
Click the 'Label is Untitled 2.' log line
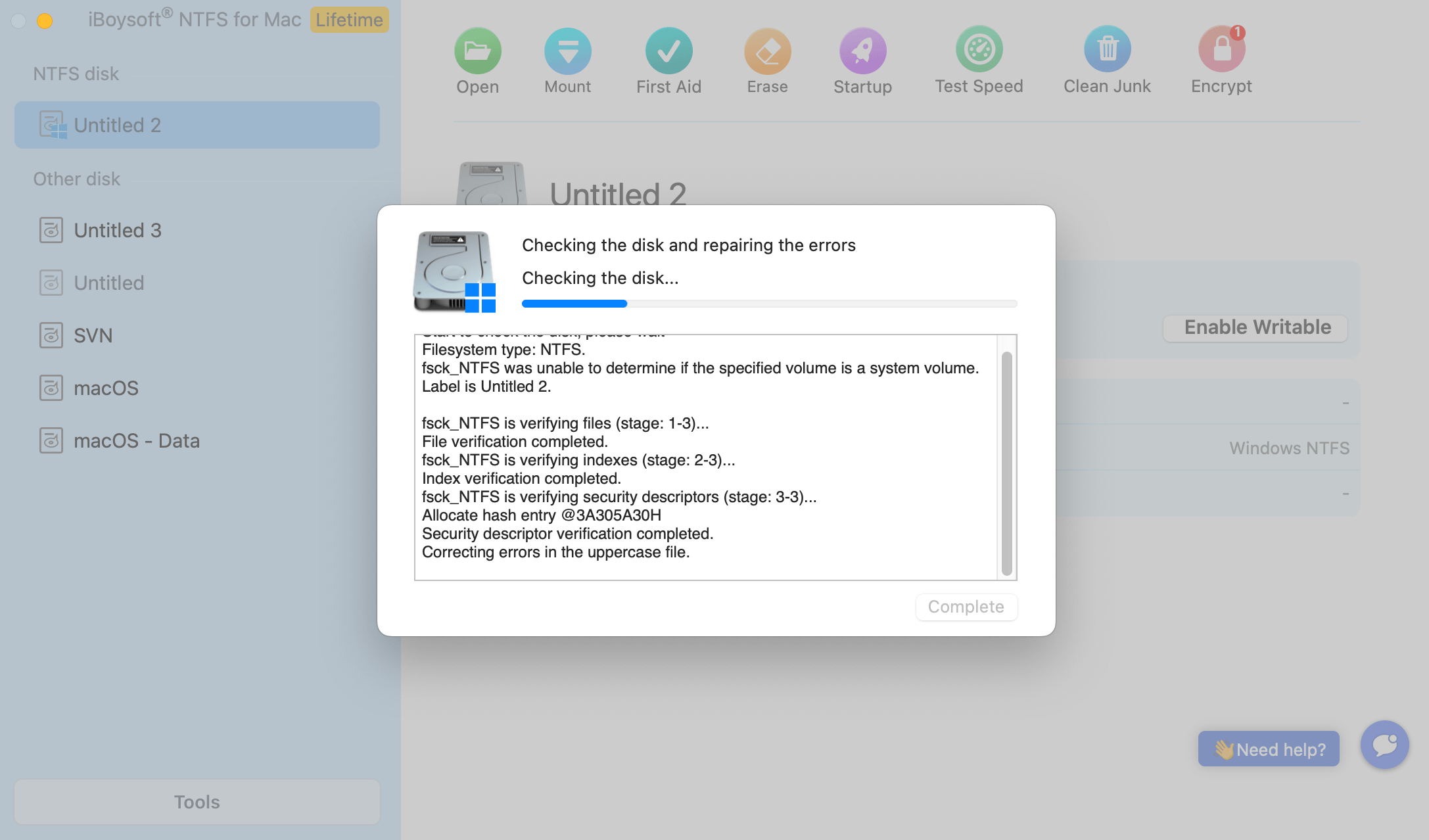486,386
